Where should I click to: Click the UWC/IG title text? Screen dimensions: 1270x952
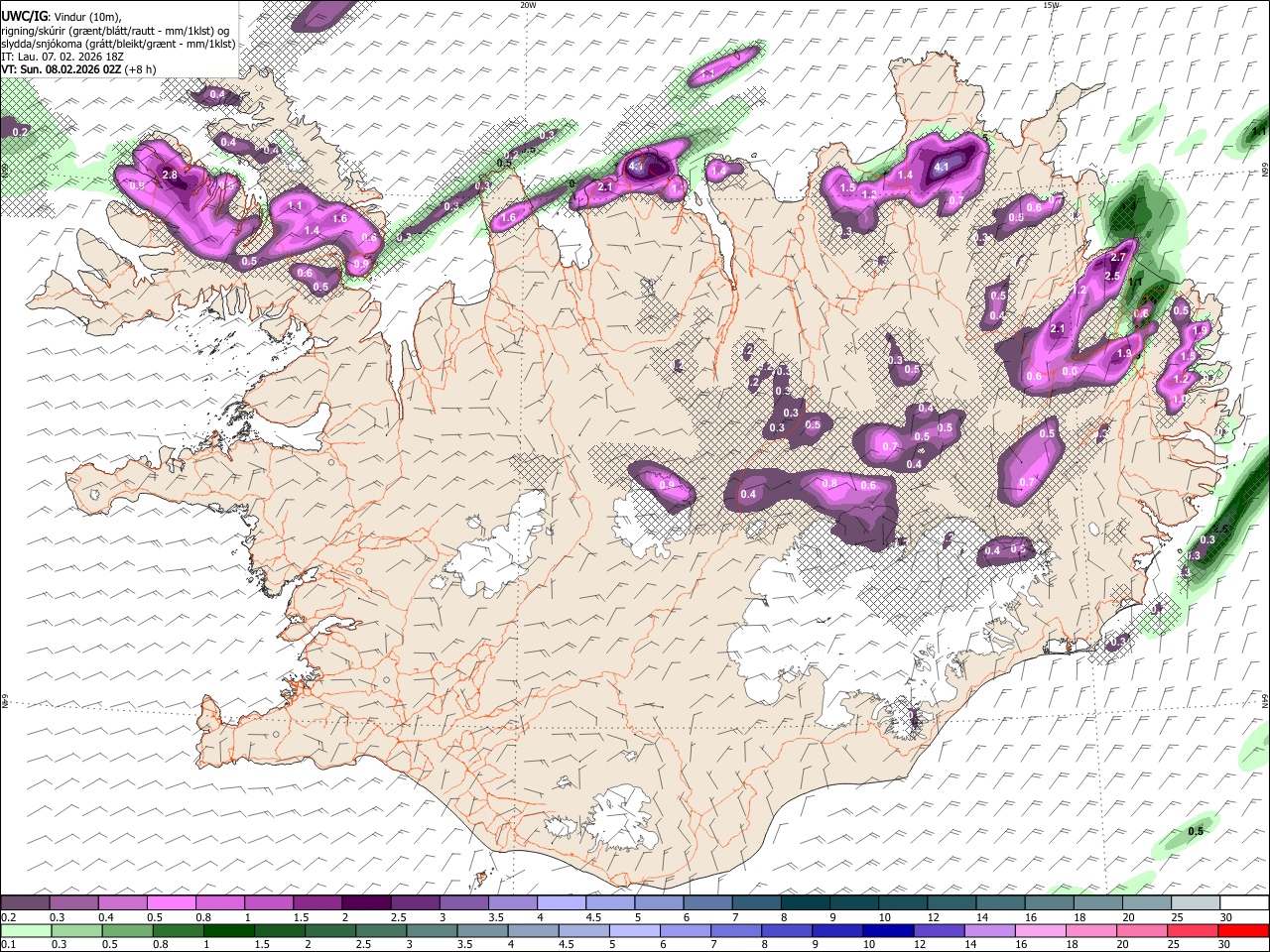[24, 16]
